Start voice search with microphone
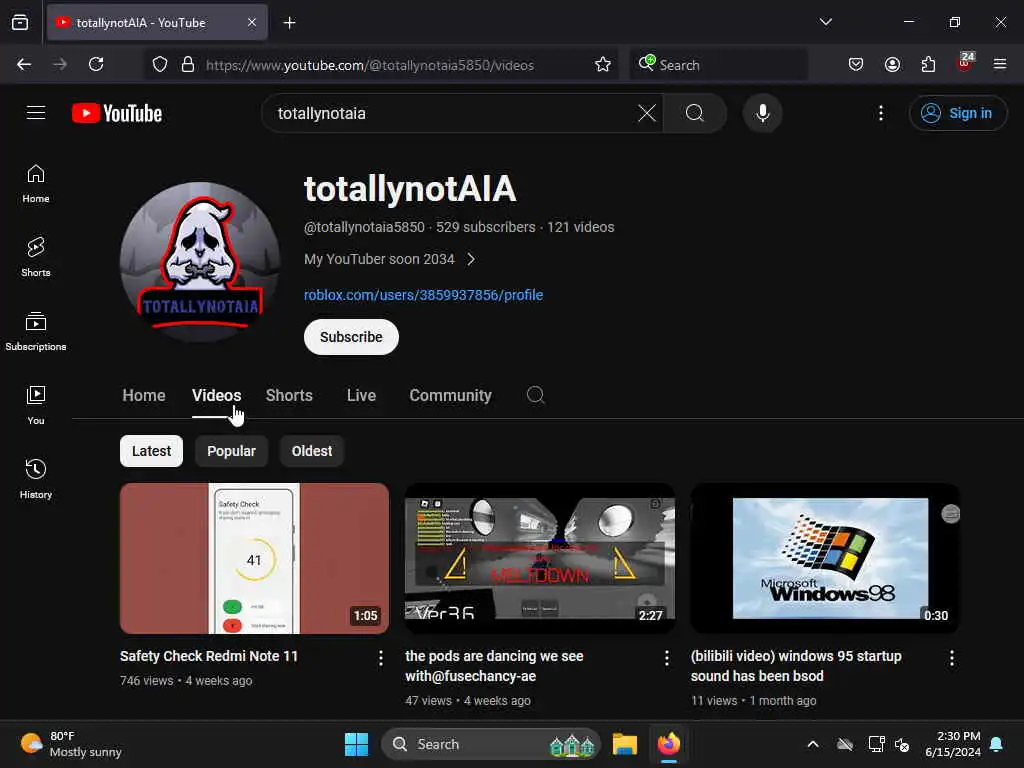Image resolution: width=1024 pixels, height=768 pixels. coord(762,113)
